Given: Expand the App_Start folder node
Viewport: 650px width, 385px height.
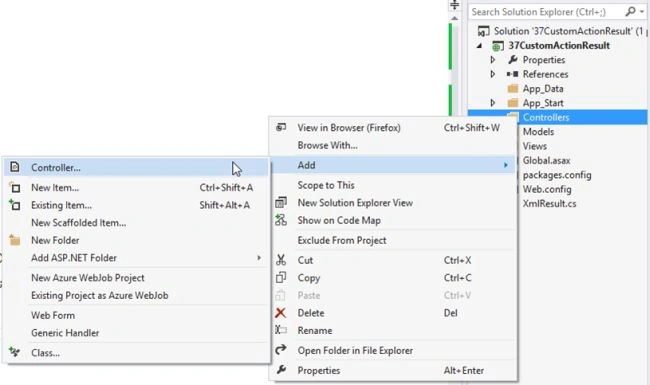Looking at the screenshot, I should coord(492,103).
